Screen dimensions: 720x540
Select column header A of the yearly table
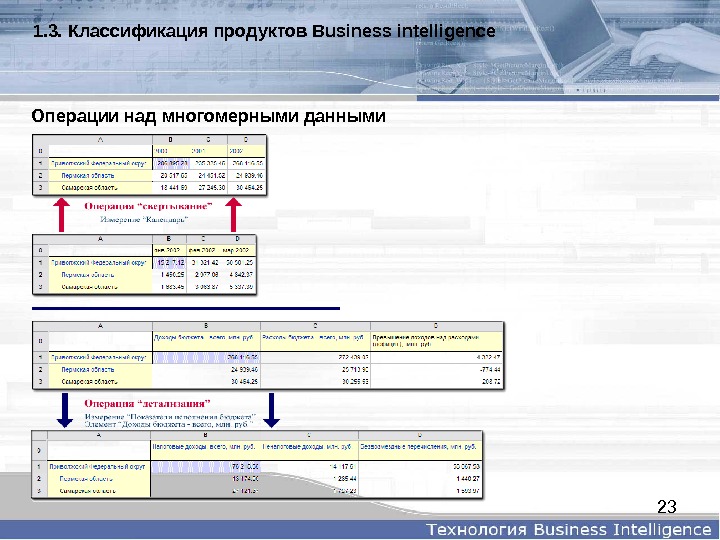click(x=101, y=140)
